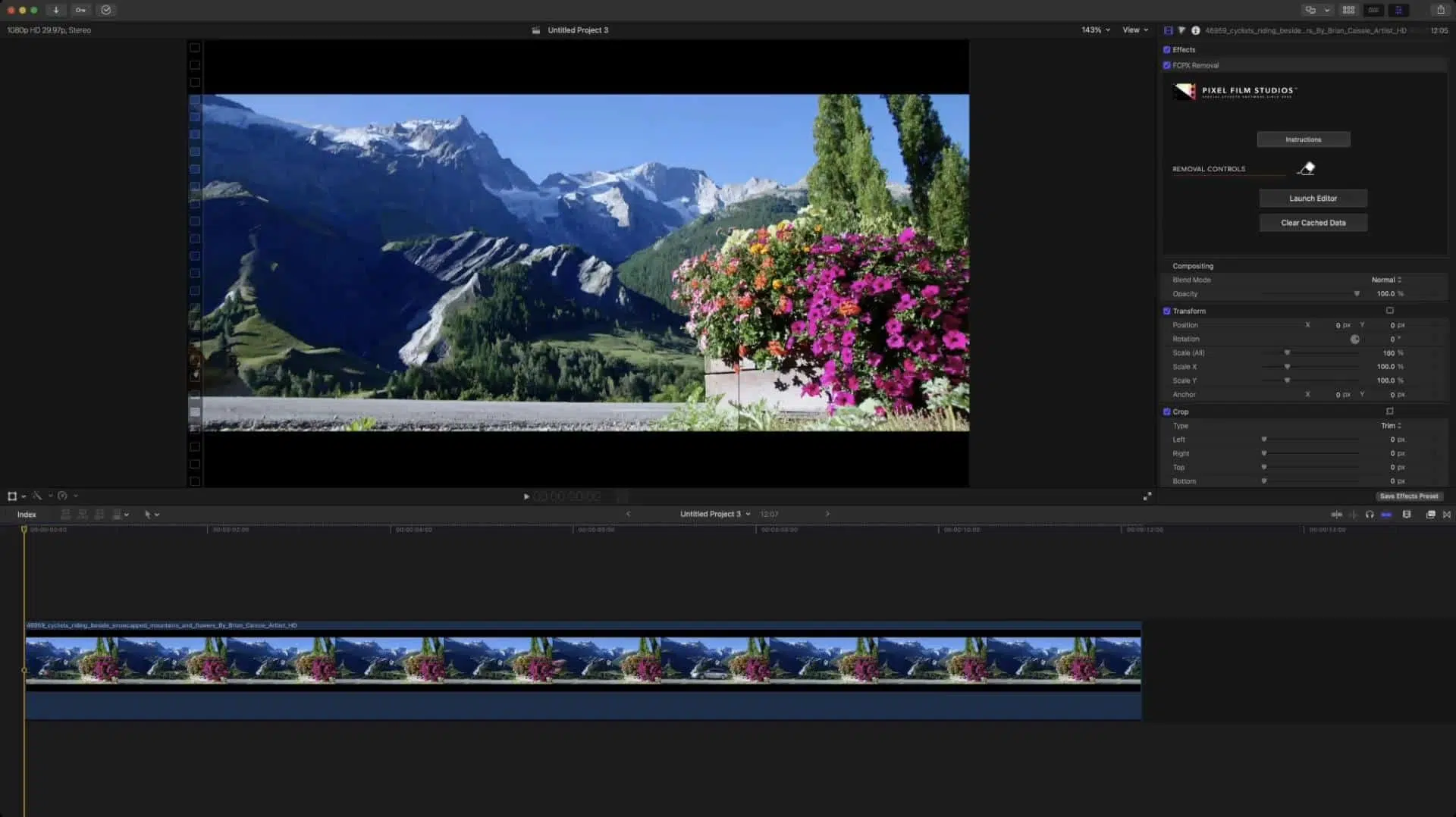Switch to the Color inspector tab icon
1456x817 pixels.
1181,30
